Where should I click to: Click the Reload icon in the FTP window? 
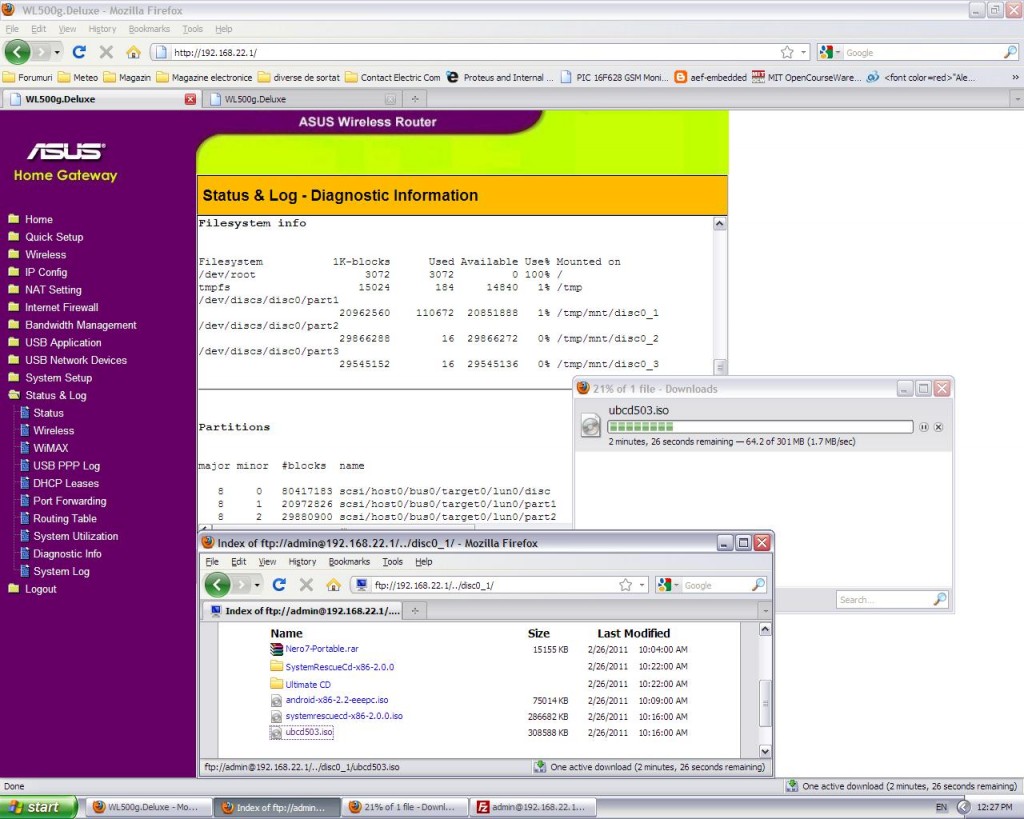click(279, 584)
